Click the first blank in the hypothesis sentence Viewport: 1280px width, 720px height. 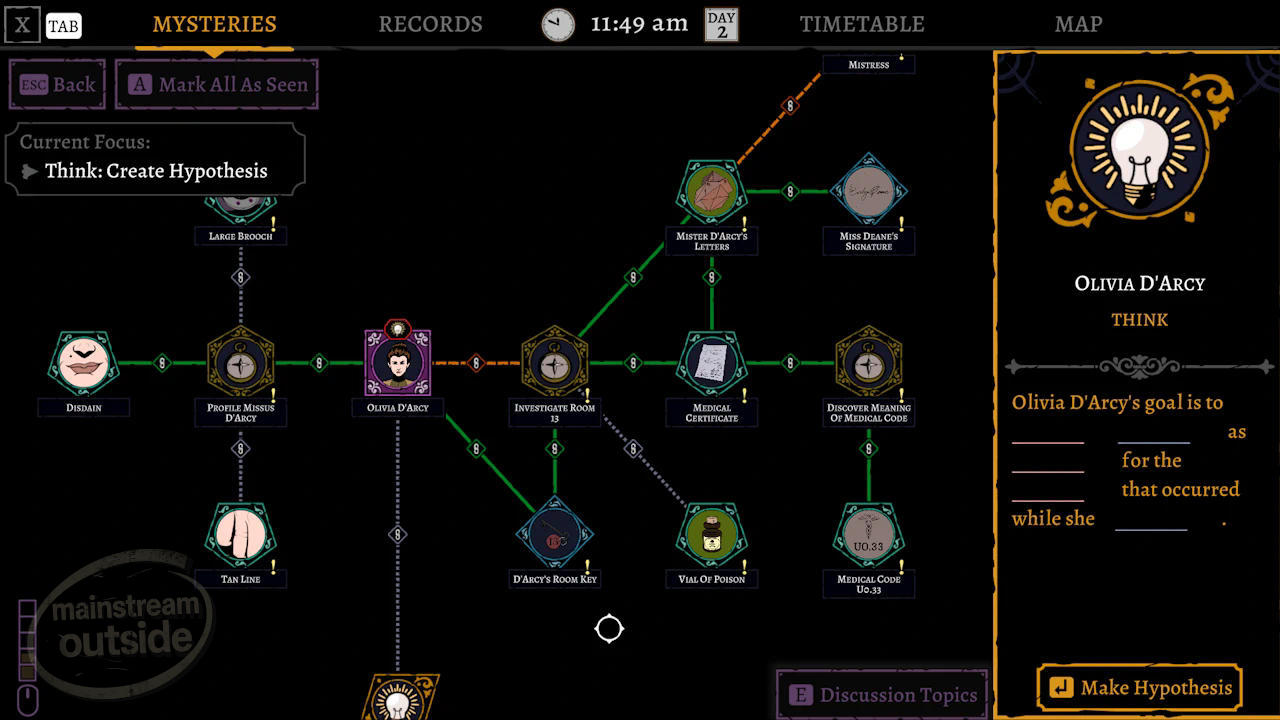click(1047, 432)
